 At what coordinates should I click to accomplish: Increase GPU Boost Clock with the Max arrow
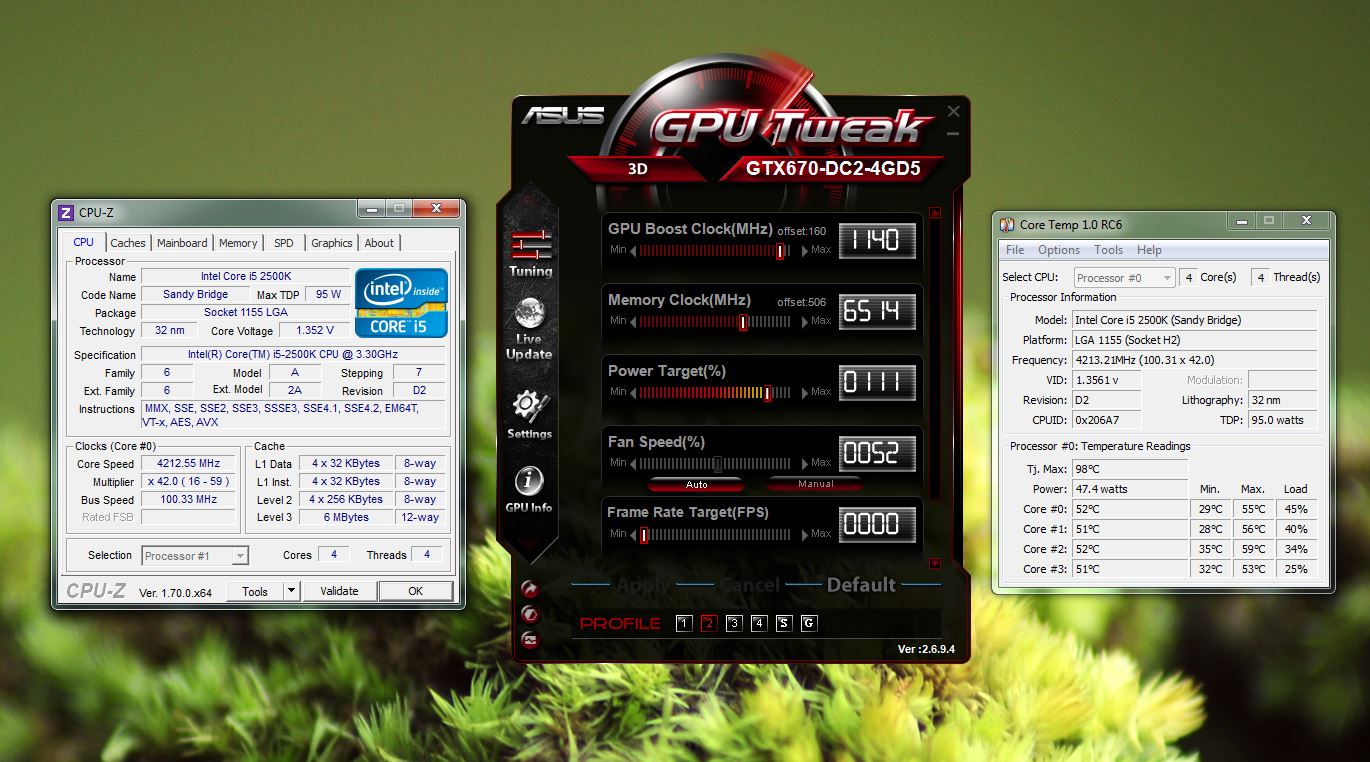(803, 250)
